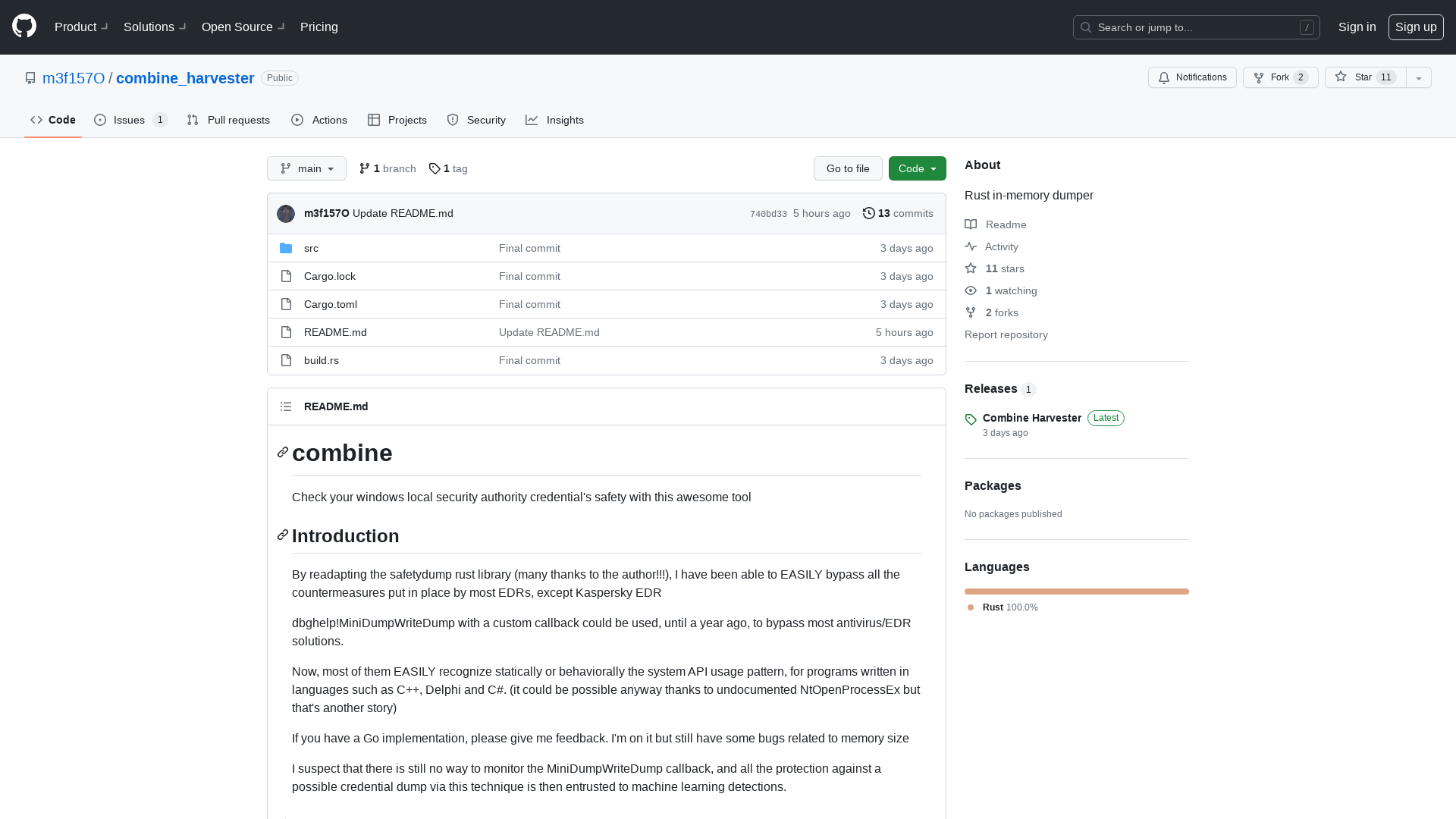Open the Releases section heading link
The height and width of the screenshot is (819, 1456).
coord(990,389)
